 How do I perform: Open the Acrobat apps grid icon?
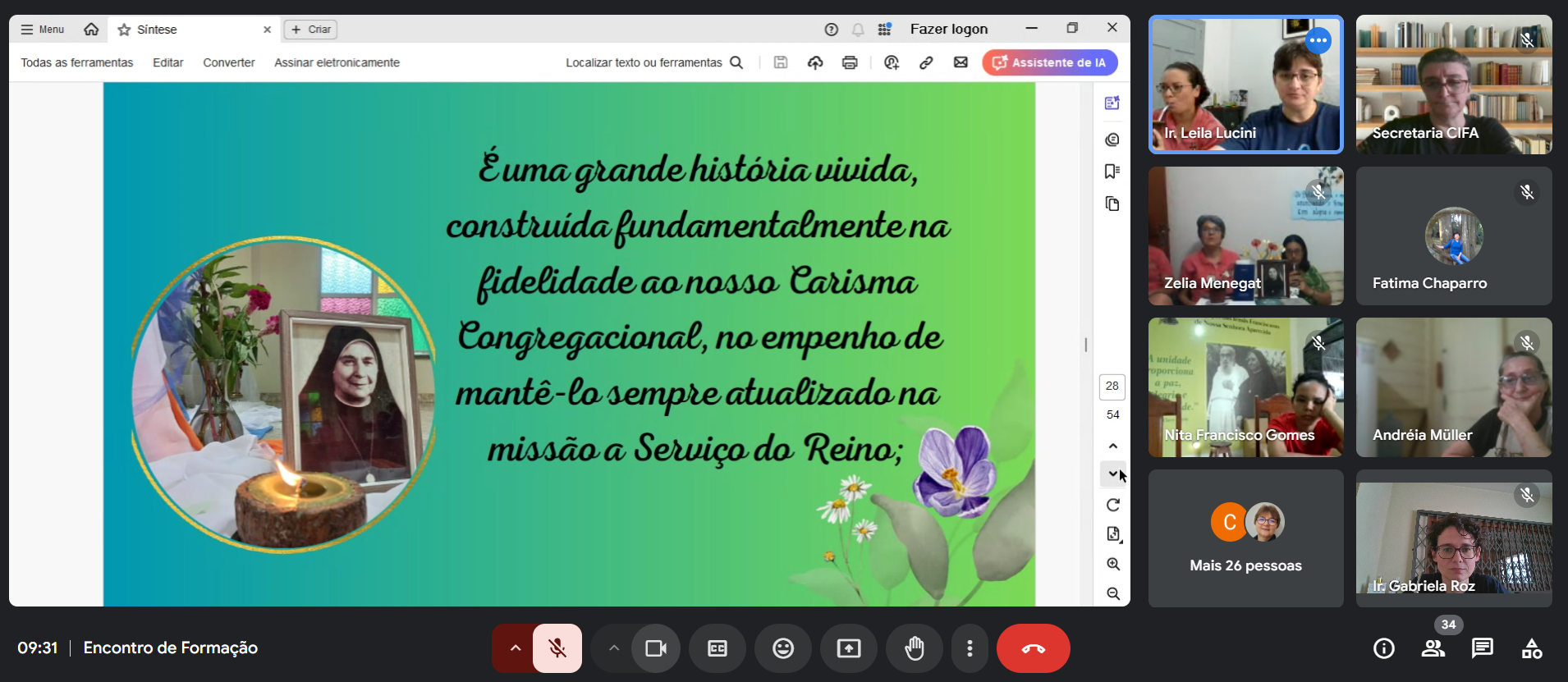coord(884,30)
